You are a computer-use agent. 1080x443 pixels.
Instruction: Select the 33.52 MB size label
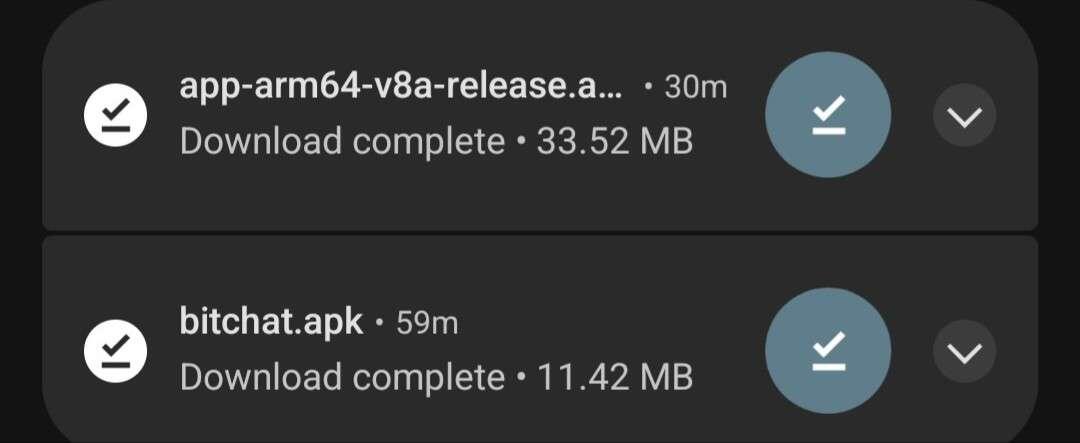[x=614, y=141]
